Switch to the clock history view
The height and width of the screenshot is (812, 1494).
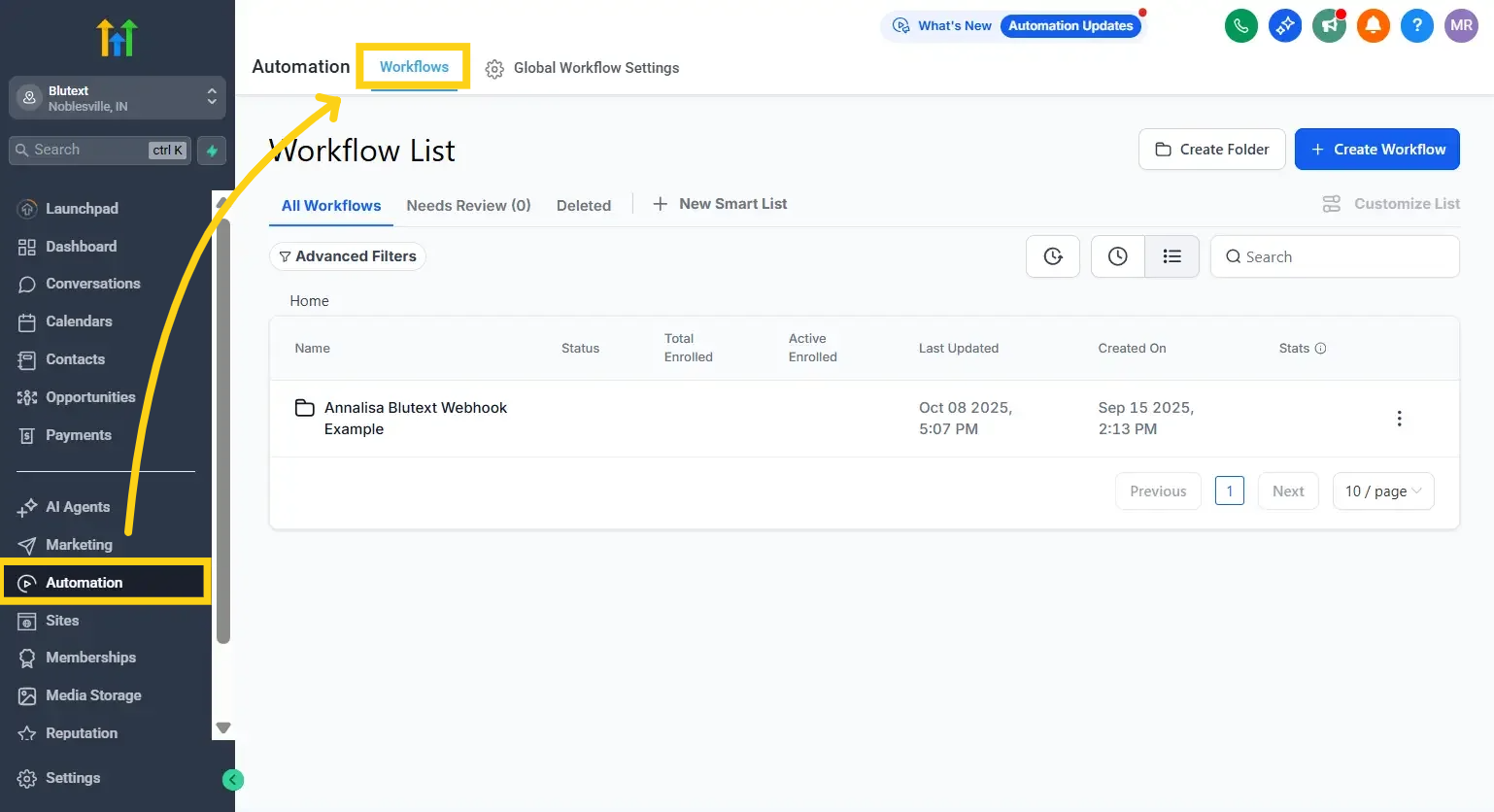1118,256
